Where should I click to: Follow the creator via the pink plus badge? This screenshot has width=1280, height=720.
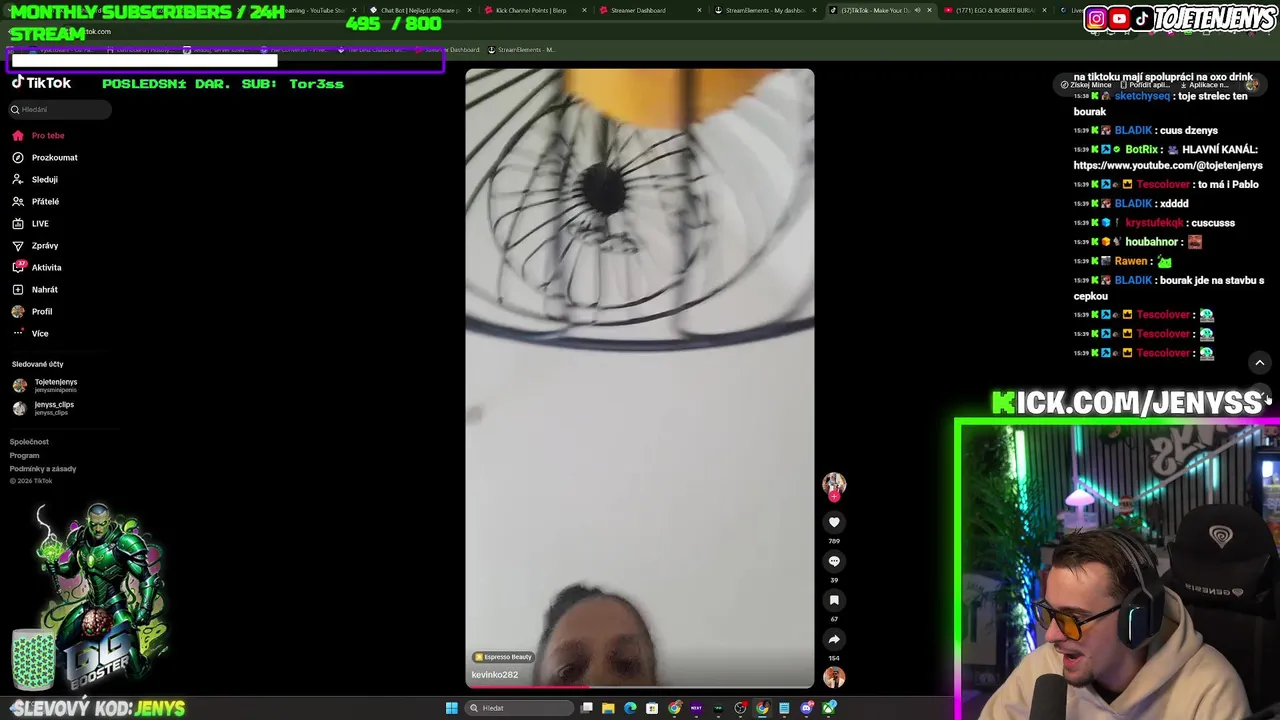tap(834, 496)
